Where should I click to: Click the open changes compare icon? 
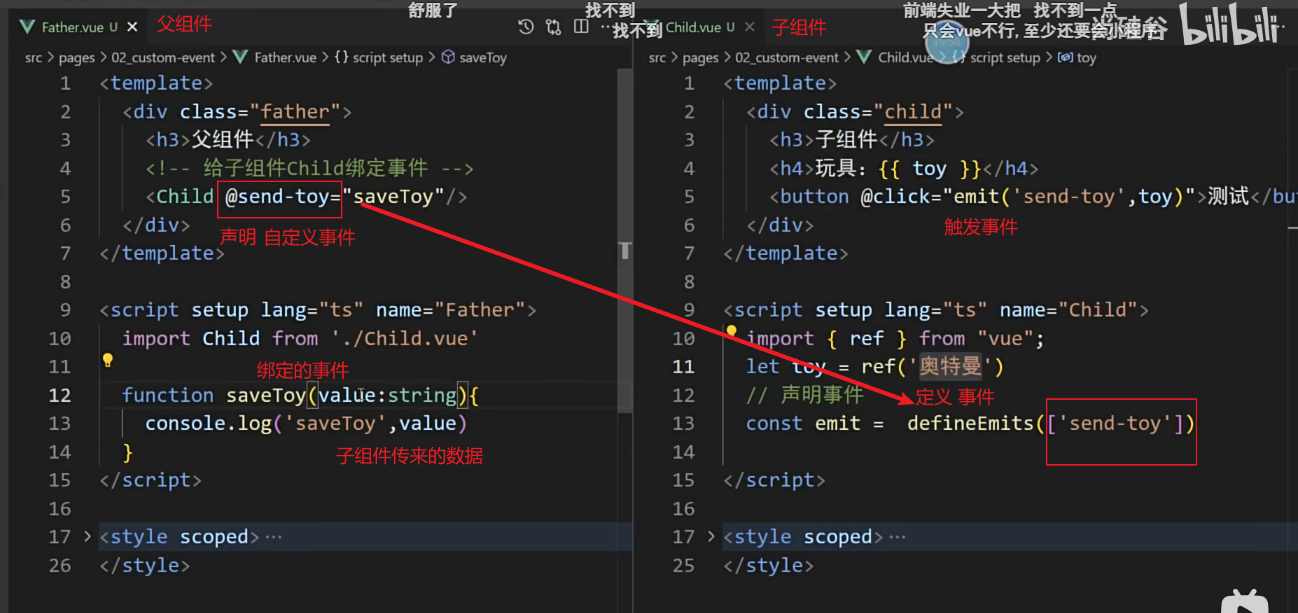553,27
